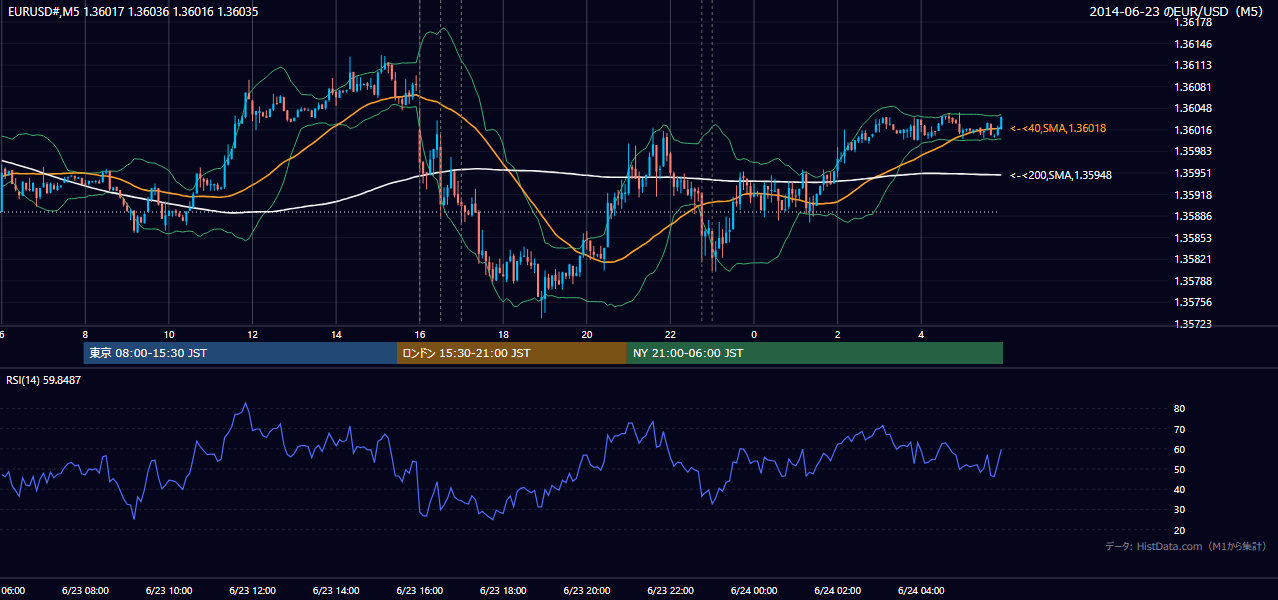Click the RSI(14) 59.8487 indicator label
This screenshot has width=1278, height=600.
click(x=44, y=380)
